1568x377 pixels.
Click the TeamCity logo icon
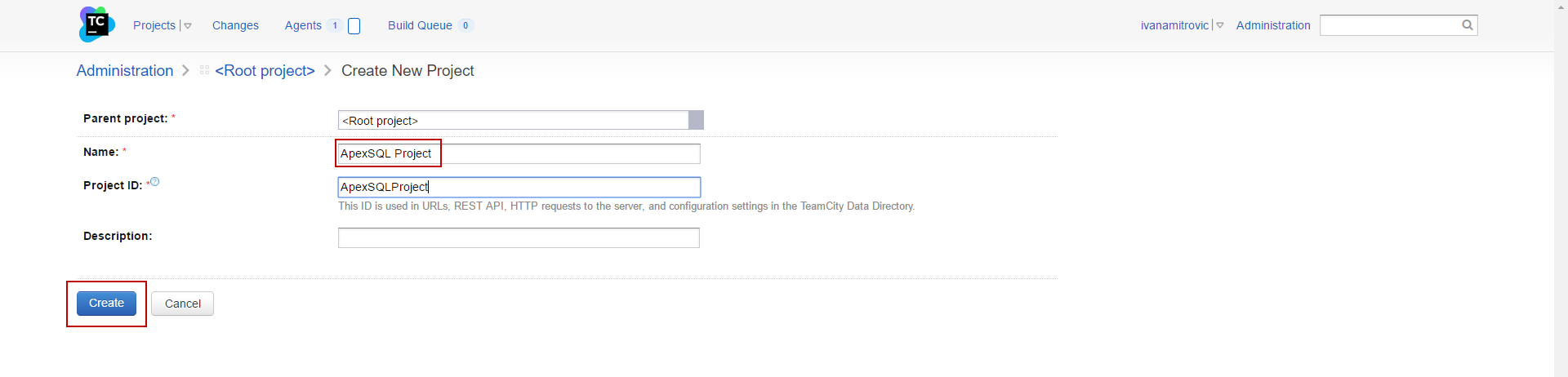[96, 24]
